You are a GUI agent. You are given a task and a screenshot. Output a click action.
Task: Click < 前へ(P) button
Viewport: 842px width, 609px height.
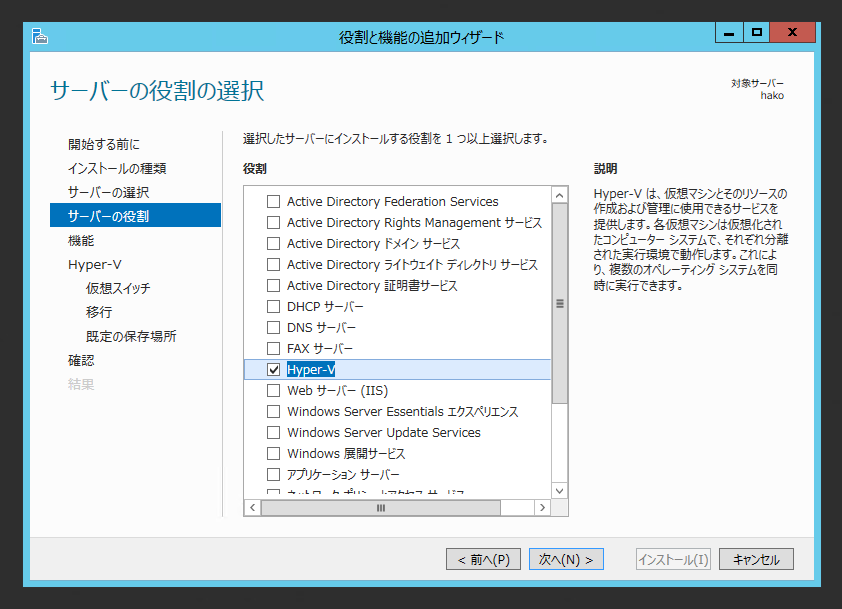point(483,559)
